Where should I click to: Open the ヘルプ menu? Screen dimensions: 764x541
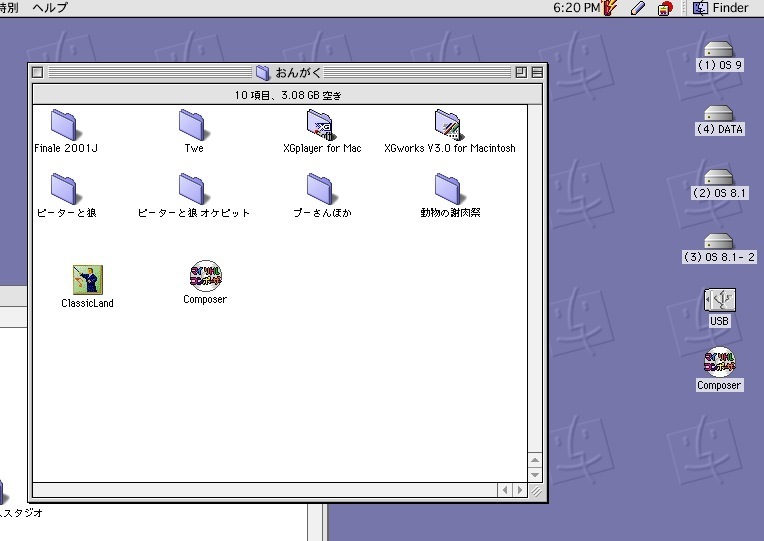[50, 8]
